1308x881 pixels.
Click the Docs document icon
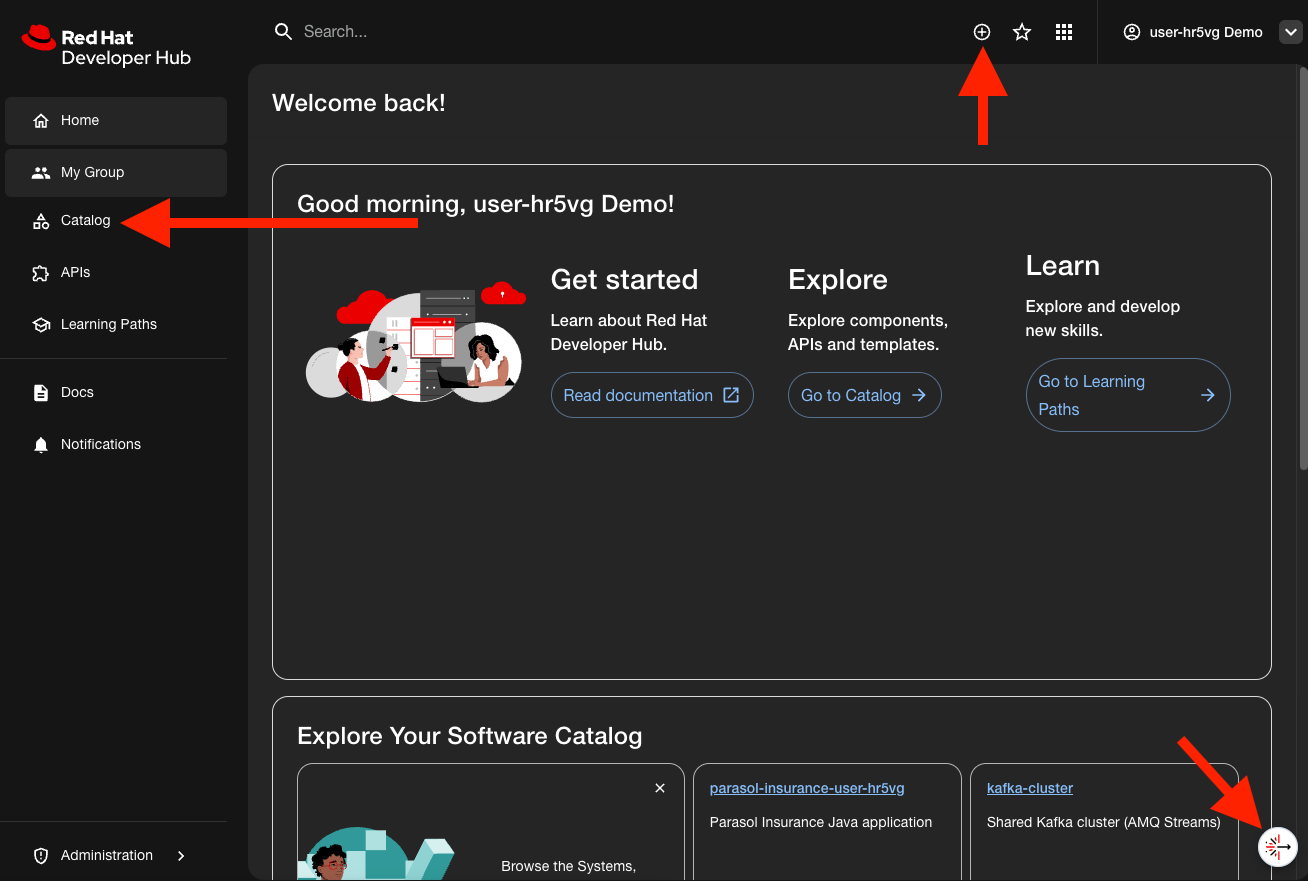41,393
